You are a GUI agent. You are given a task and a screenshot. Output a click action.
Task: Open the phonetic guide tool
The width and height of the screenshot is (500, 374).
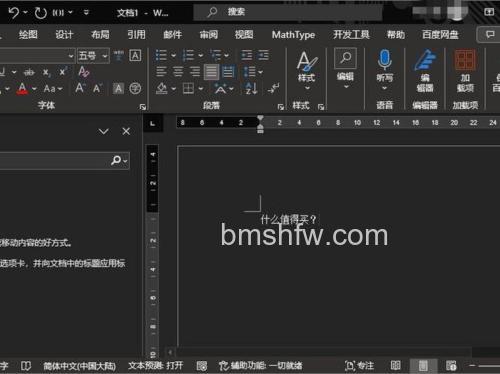[x=118, y=56]
